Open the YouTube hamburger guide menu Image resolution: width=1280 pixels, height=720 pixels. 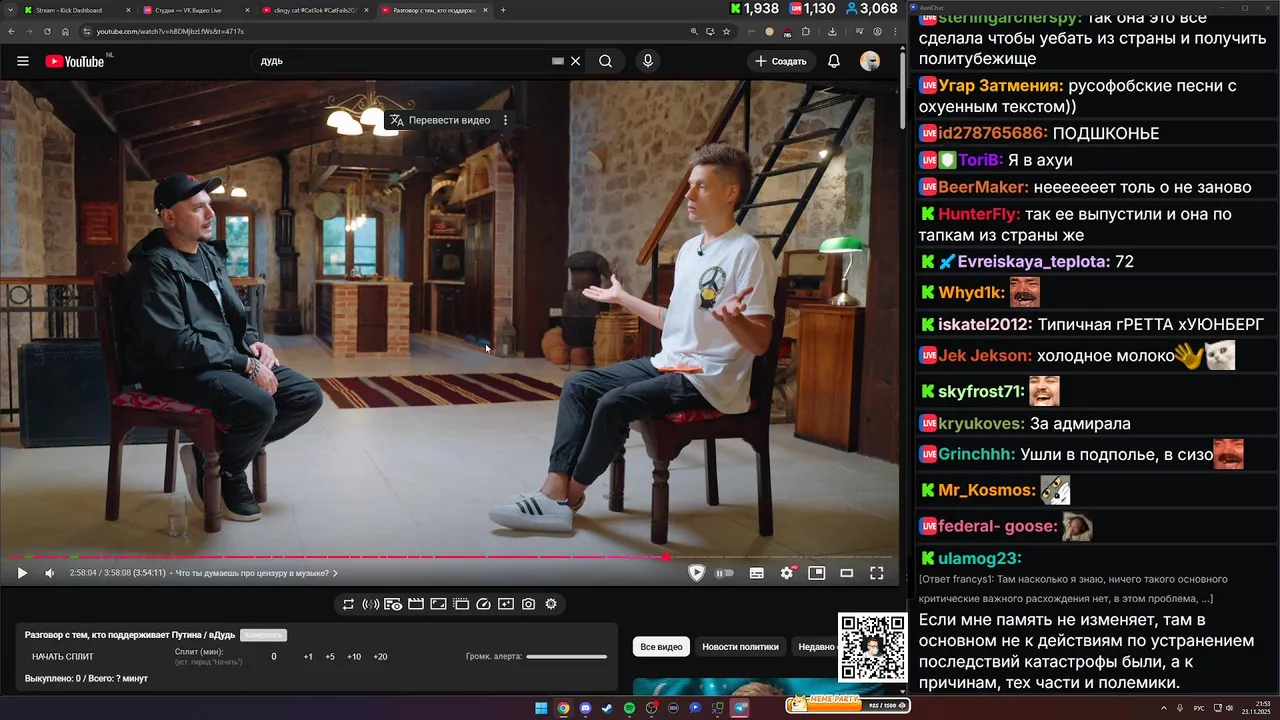pyautogui.click(x=22, y=61)
